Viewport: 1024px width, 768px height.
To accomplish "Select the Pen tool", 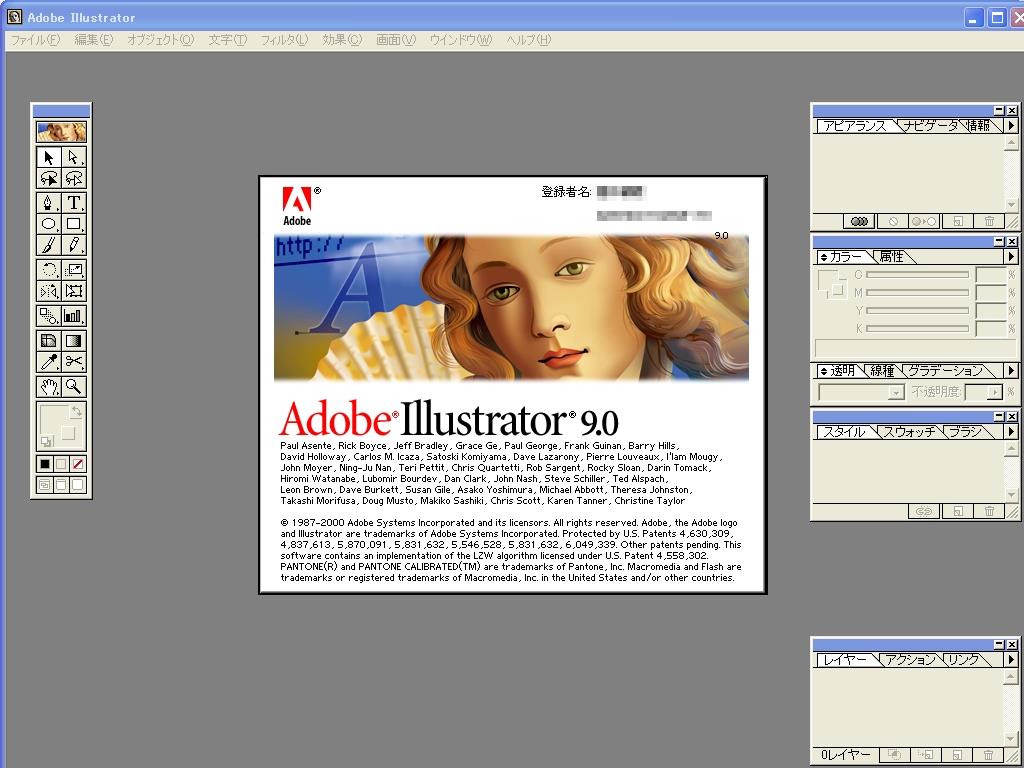I will click(x=48, y=202).
